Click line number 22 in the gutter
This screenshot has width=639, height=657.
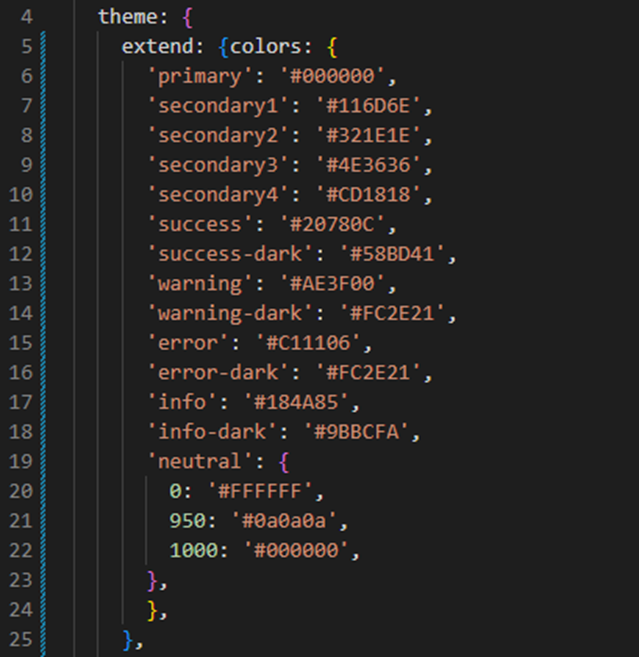(21, 551)
